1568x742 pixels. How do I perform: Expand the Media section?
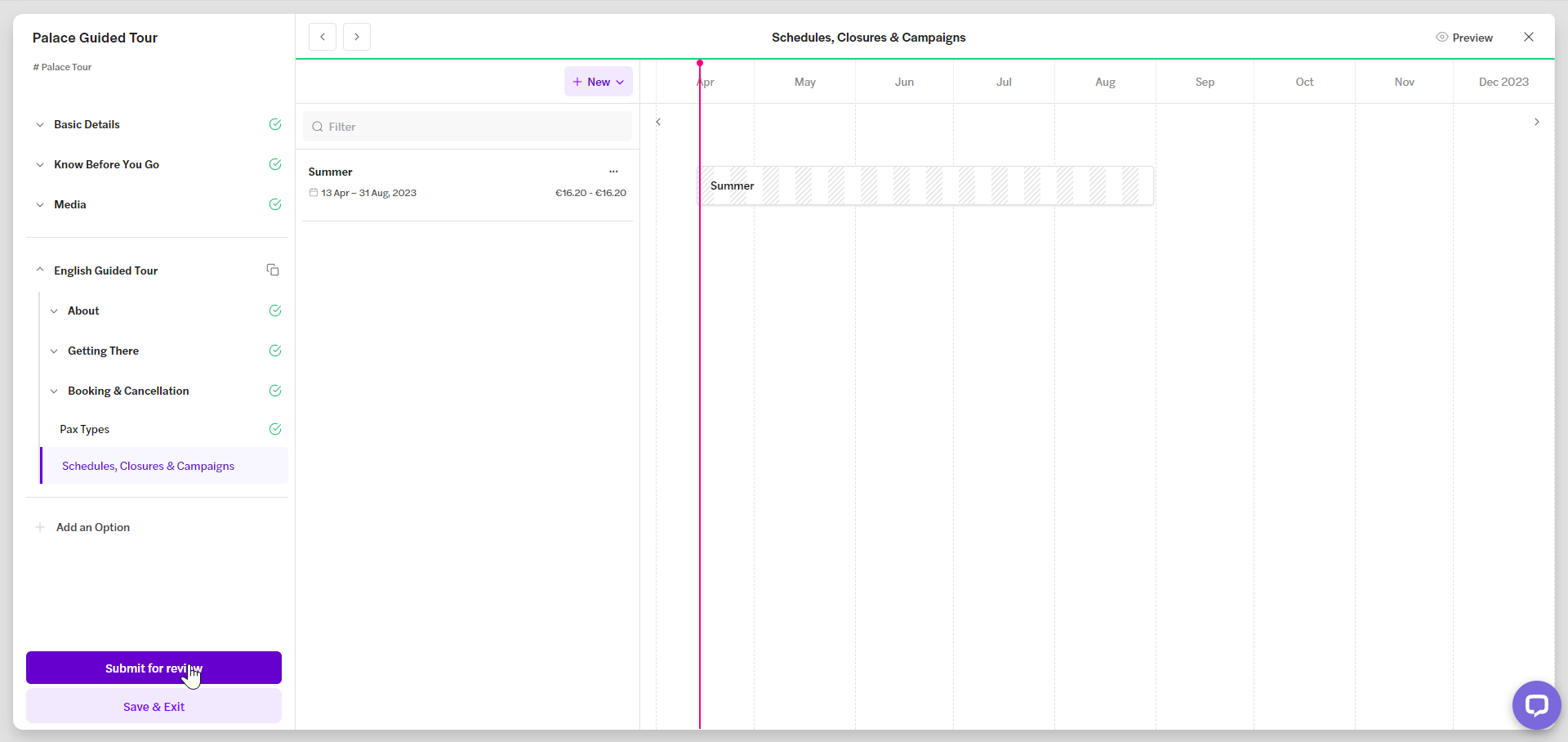(40, 204)
